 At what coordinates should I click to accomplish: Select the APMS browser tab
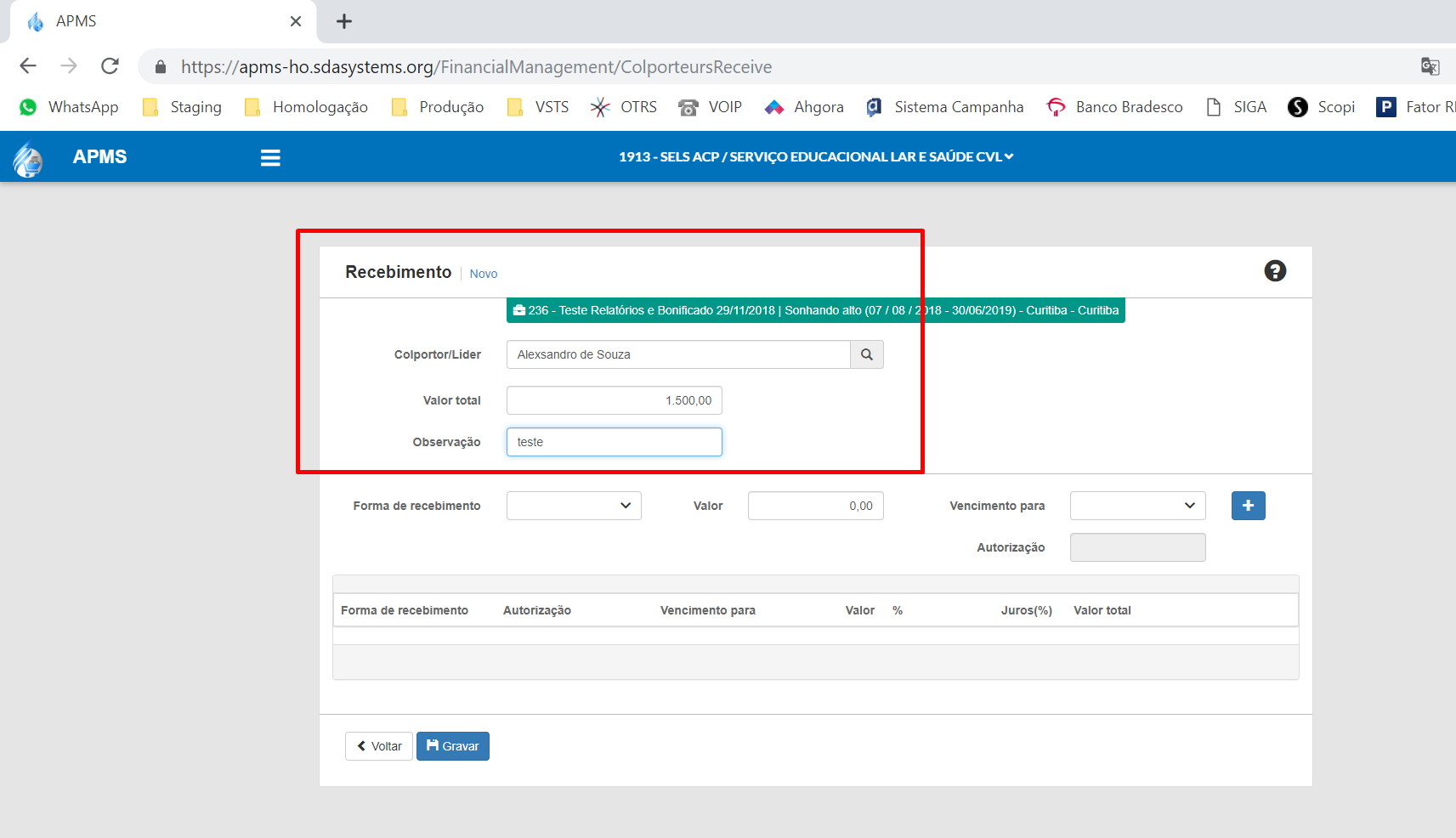coord(161,21)
